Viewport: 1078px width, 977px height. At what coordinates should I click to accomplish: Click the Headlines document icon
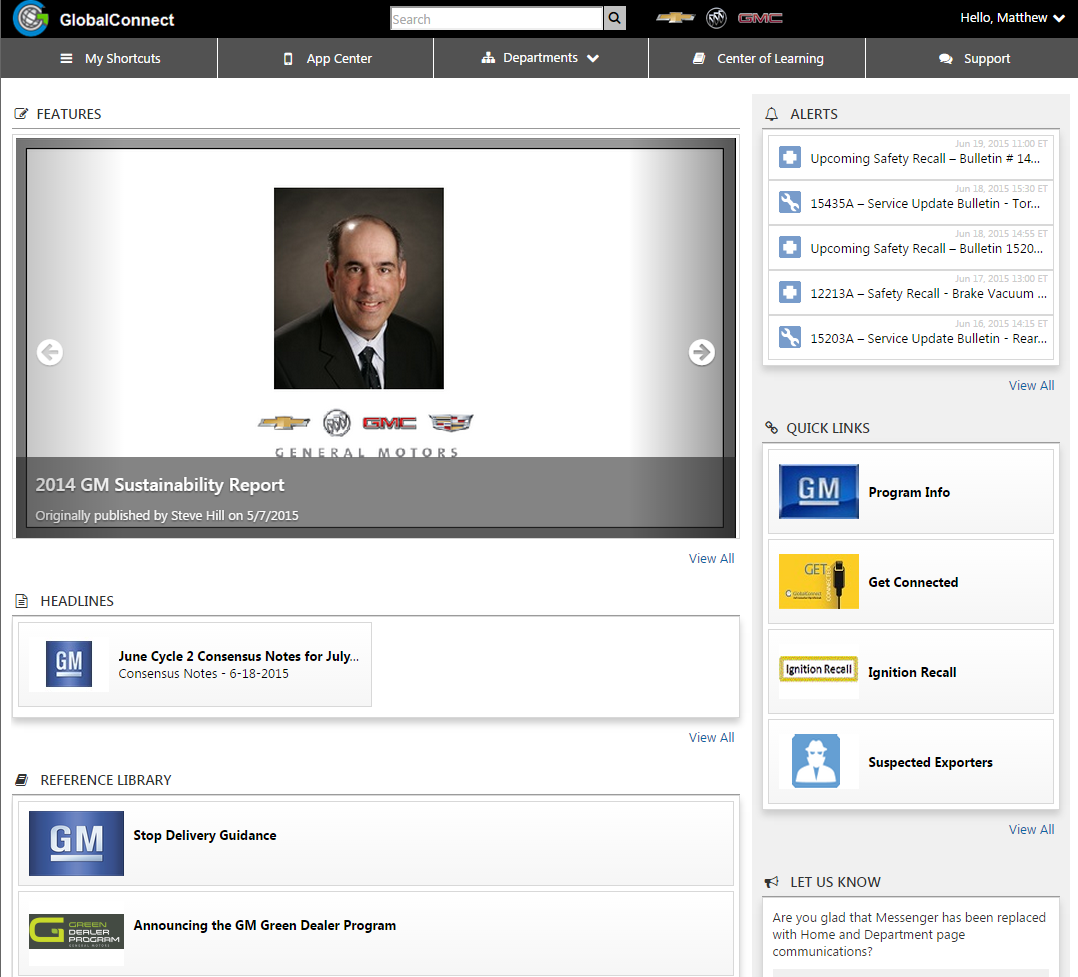coord(22,601)
